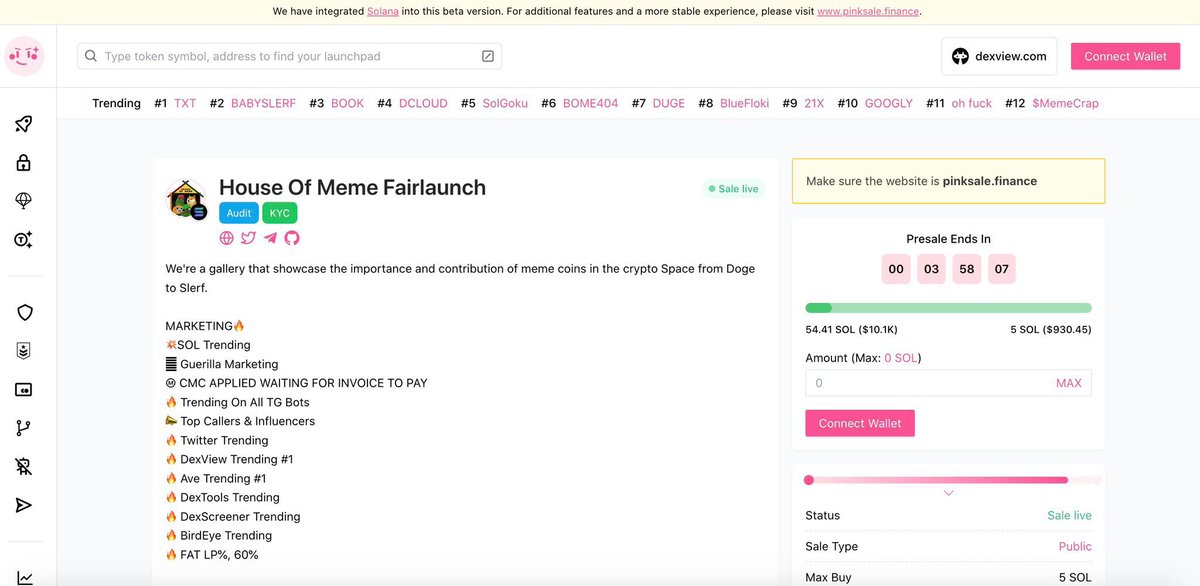Open trending token $MemeCrap
The height and width of the screenshot is (586, 1200).
(1065, 103)
